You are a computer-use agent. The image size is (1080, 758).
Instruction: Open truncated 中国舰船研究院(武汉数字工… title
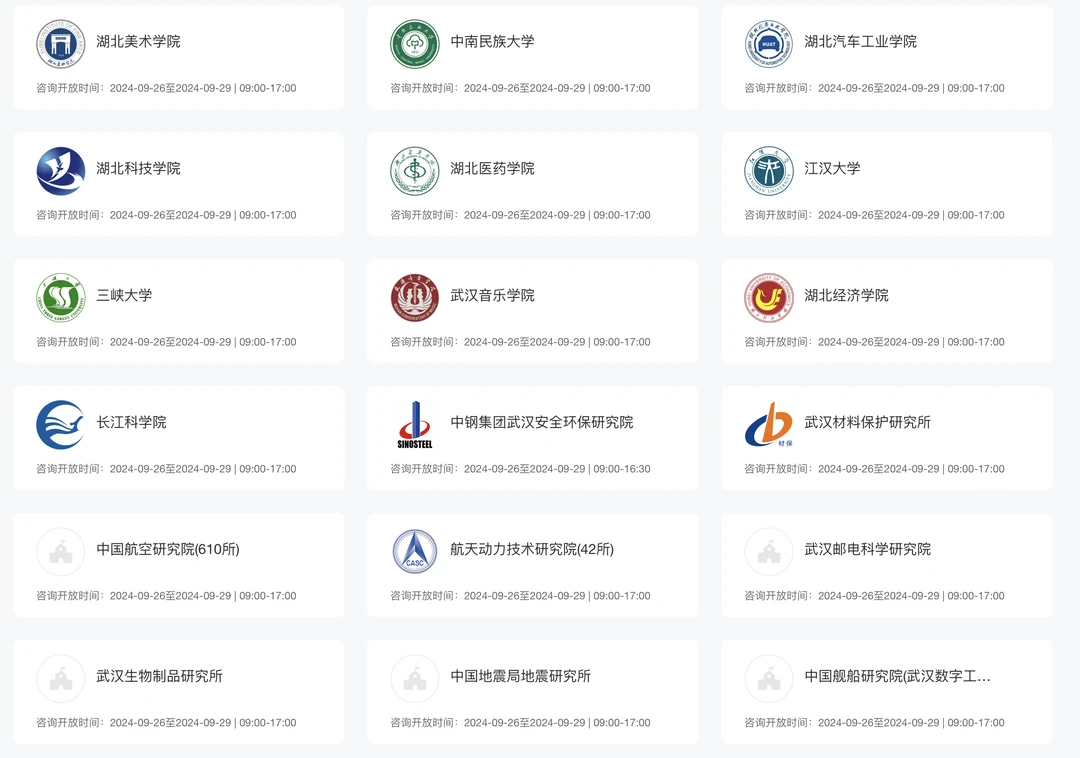click(897, 675)
